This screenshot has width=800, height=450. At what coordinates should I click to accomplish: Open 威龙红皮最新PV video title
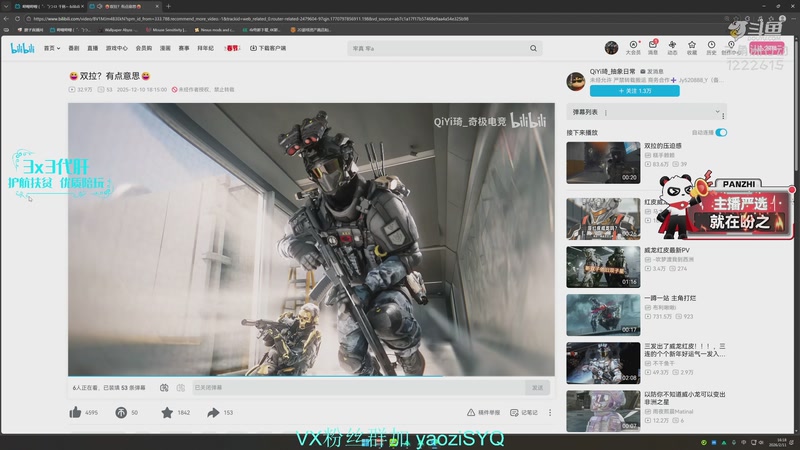tap(667, 250)
